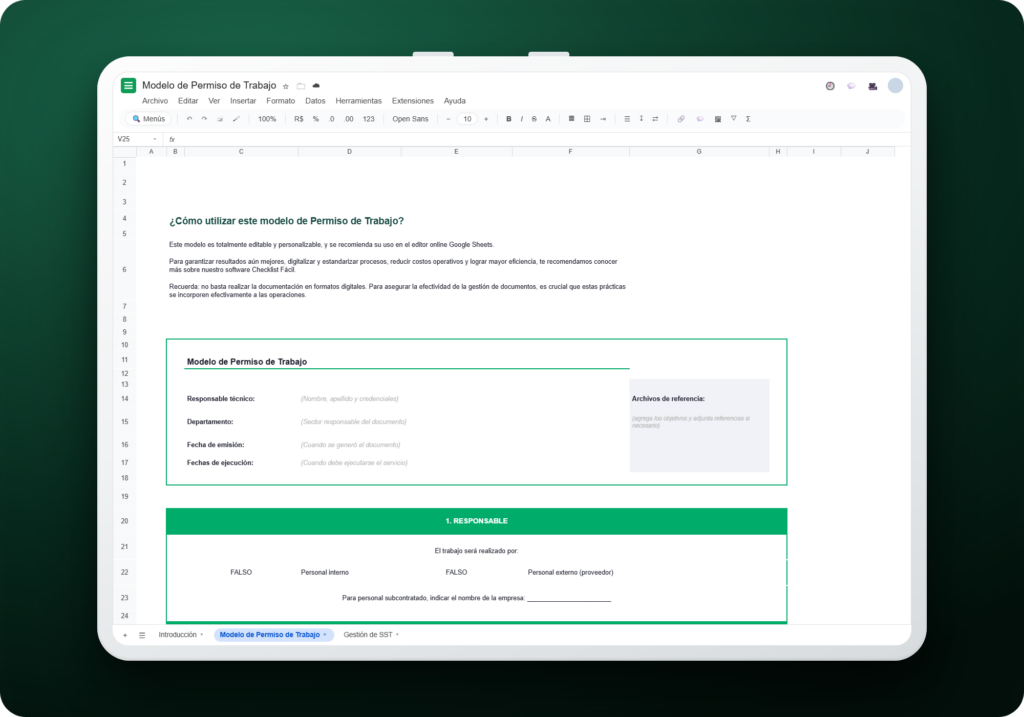Insert a link using the link icon
The image size is (1024, 717).
[x=681, y=119]
